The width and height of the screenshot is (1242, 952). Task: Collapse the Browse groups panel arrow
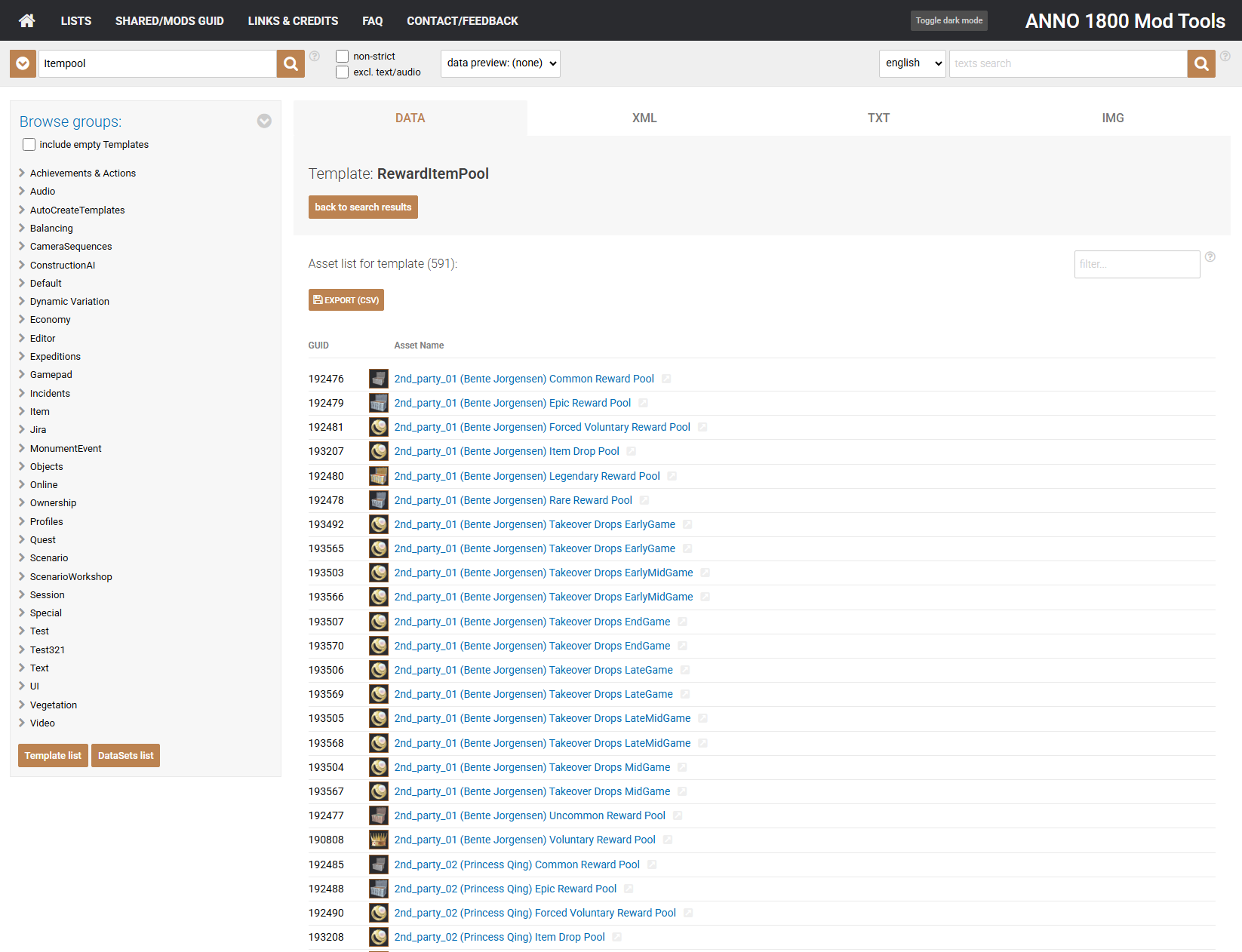(264, 121)
